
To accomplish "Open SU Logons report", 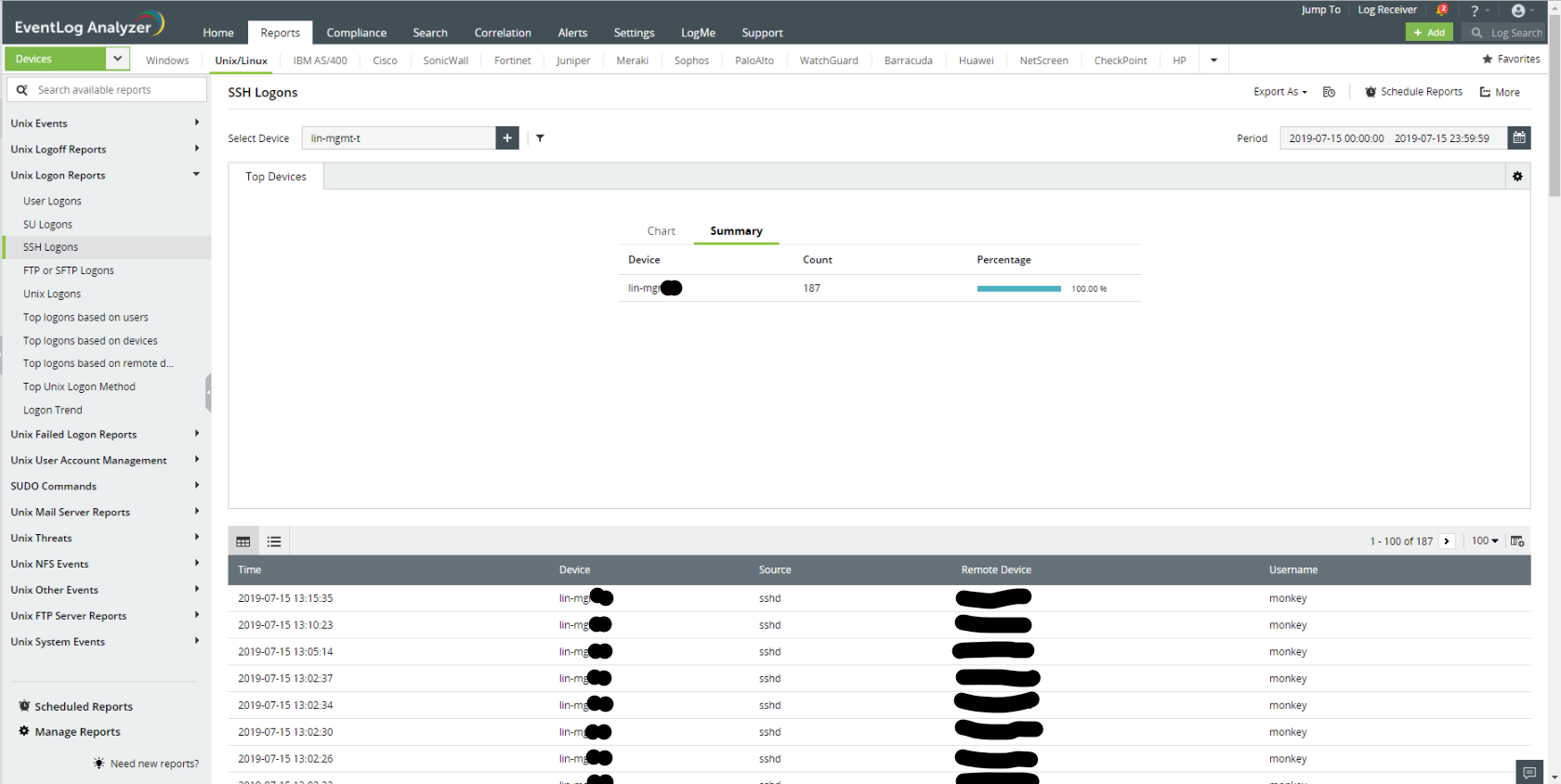I will pos(47,224).
